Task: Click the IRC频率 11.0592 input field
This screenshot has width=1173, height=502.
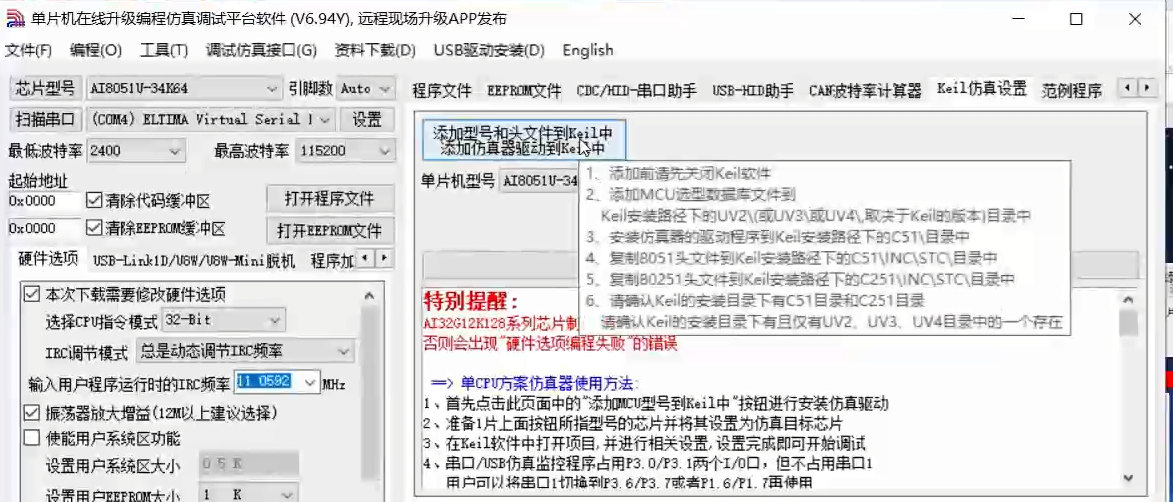Action: coord(264,382)
